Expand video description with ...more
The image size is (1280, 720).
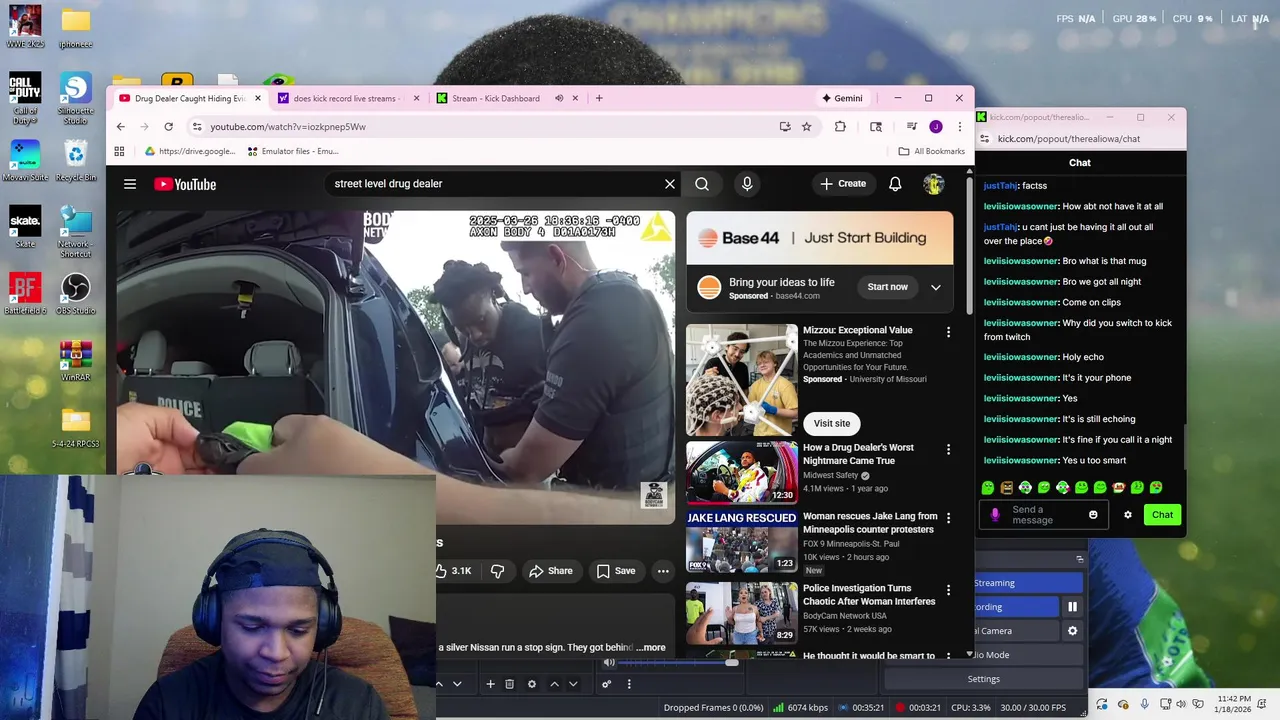[650, 647]
